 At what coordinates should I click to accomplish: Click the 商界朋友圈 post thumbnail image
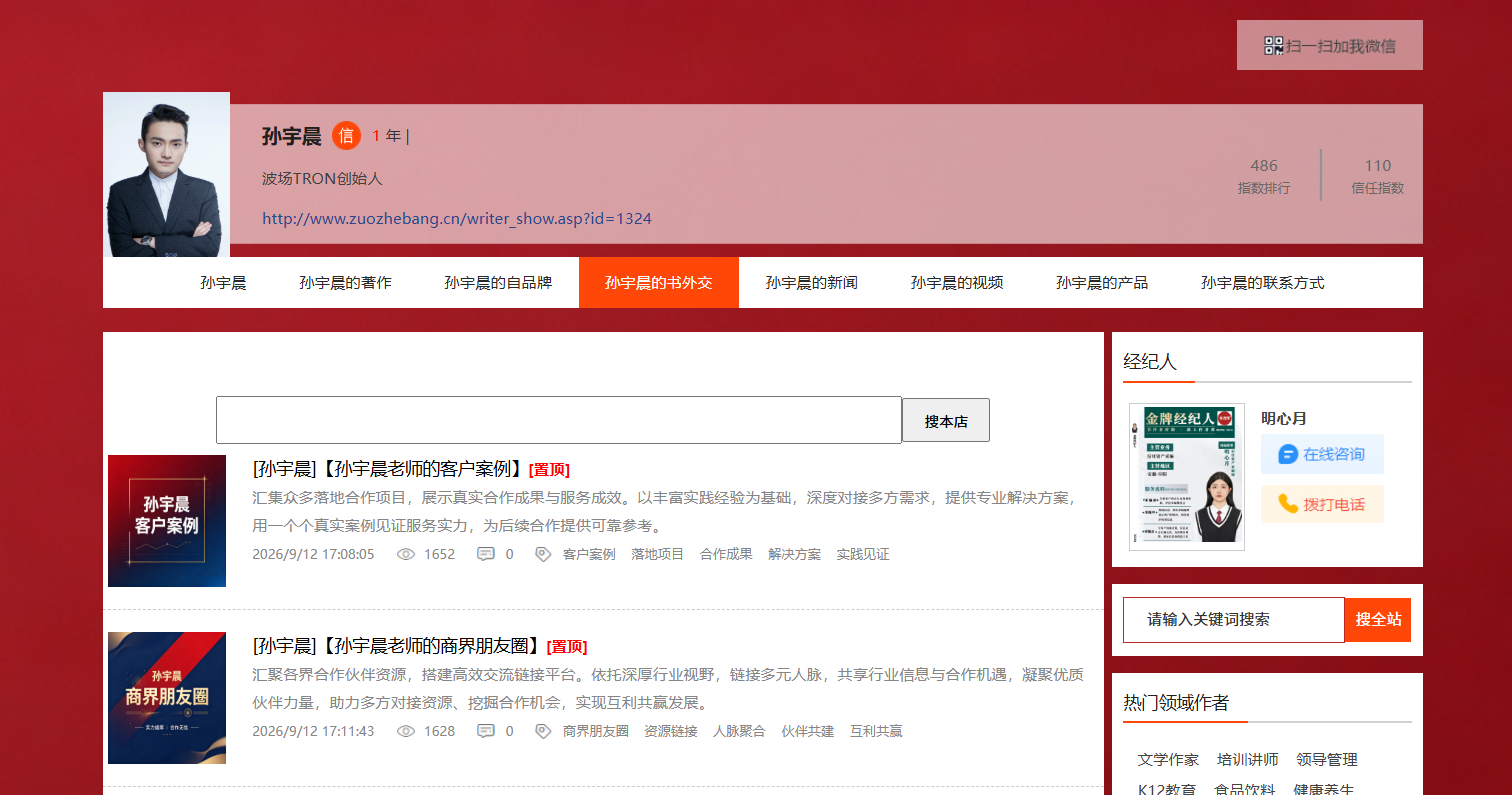(x=167, y=698)
